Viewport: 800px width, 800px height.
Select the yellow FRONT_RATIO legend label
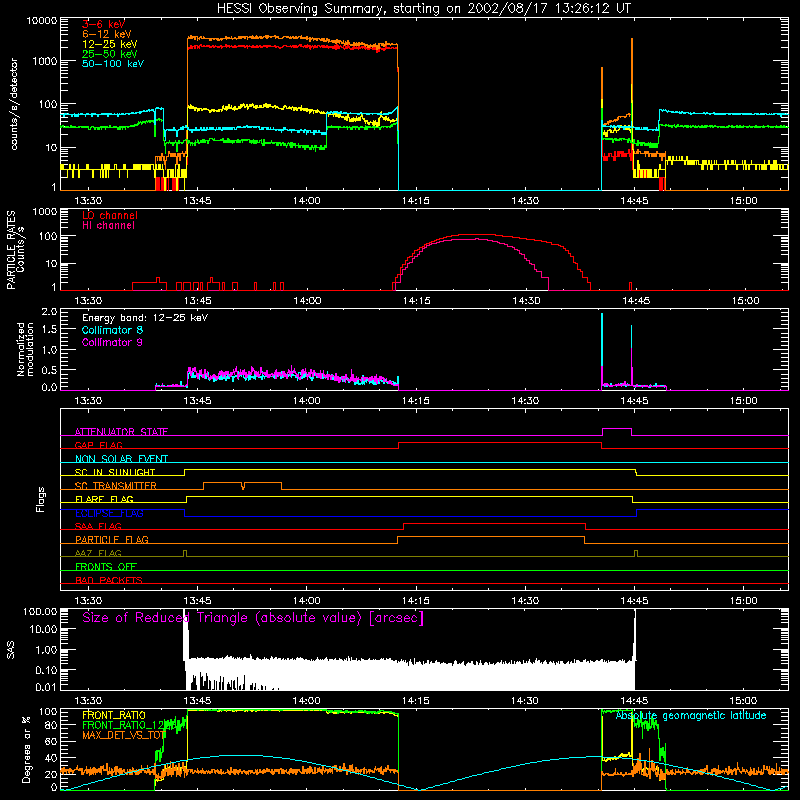pos(114,715)
